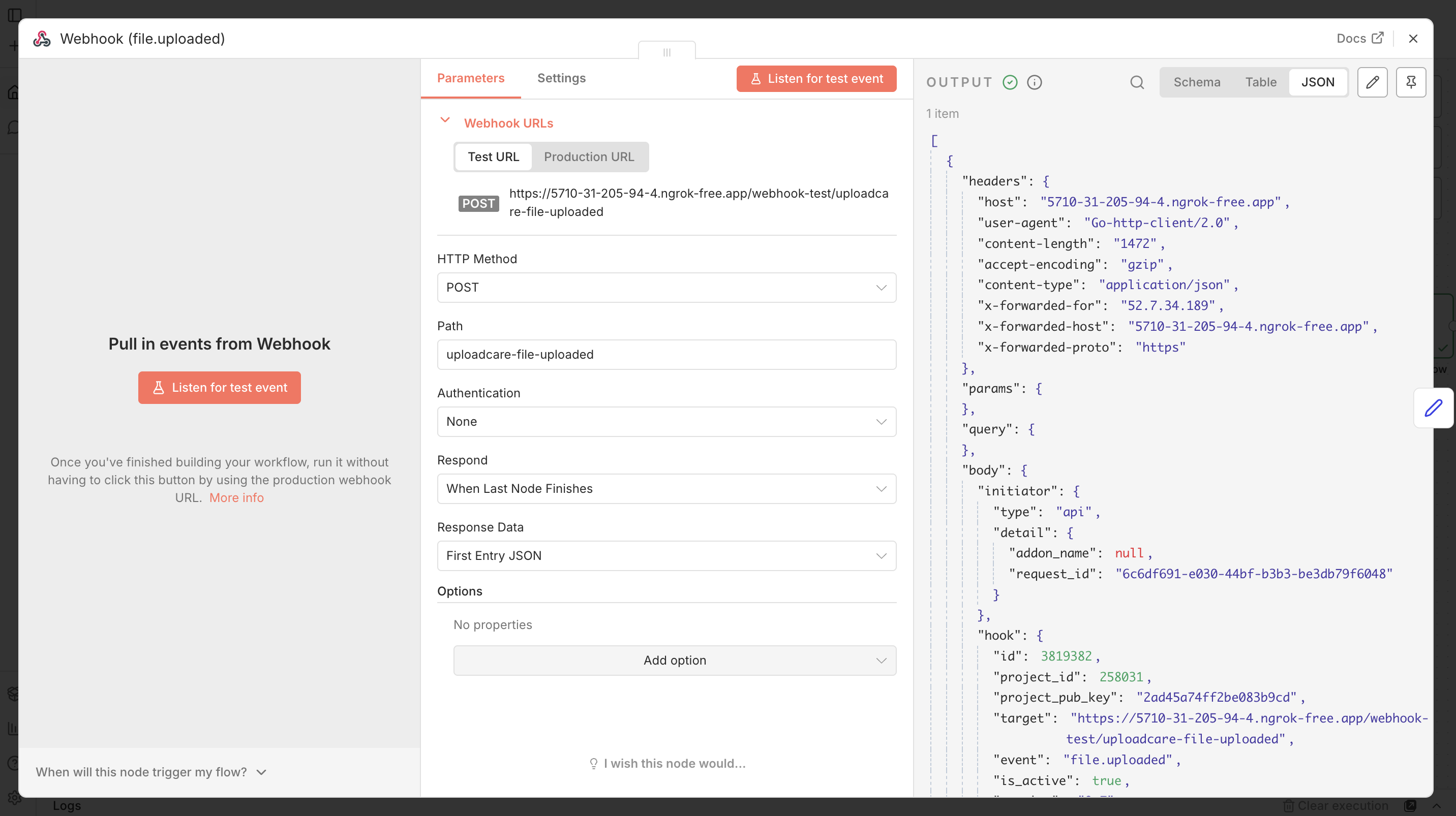Click Clear execution in background window
The width and height of the screenshot is (1456, 816).
(x=1335, y=806)
